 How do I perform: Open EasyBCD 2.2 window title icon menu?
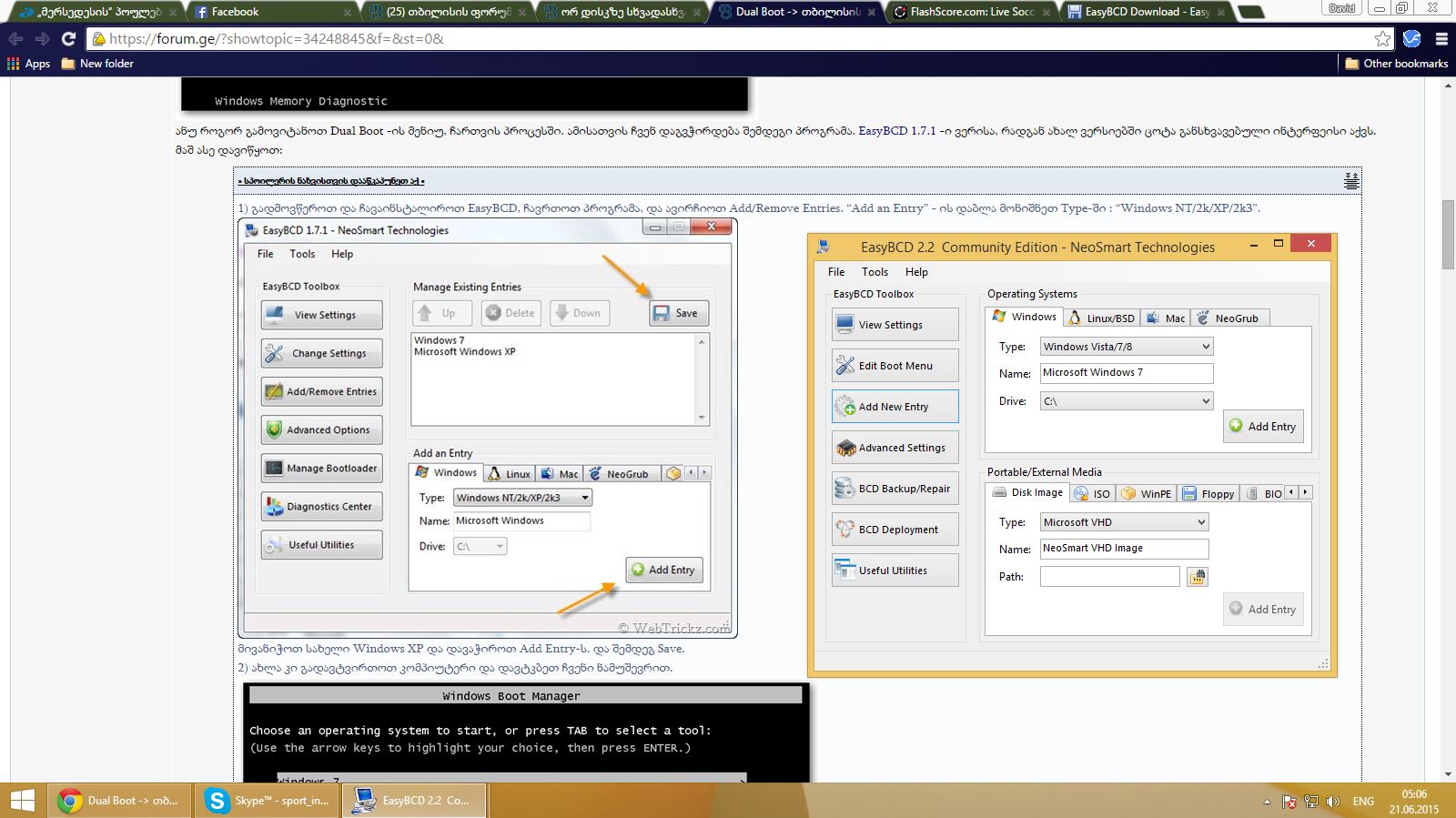(x=824, y=247)
